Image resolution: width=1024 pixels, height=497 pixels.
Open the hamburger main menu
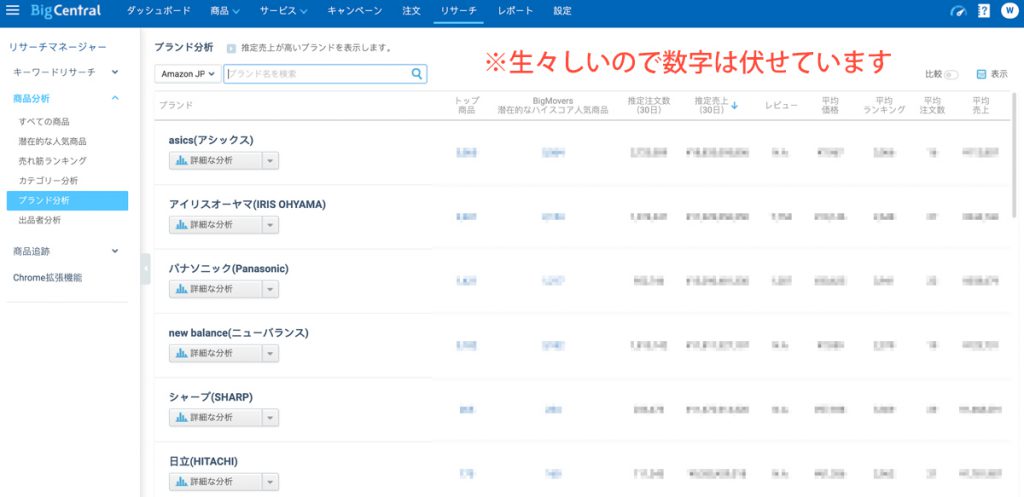click(x=12, y=10)
